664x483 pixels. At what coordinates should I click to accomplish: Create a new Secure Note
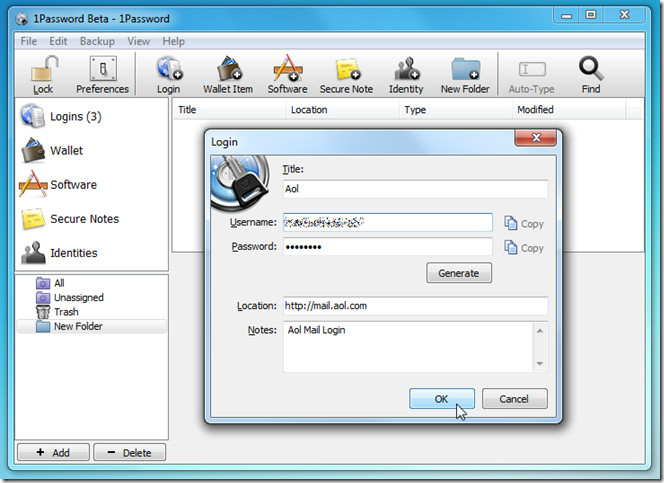pyautogui.click(x=346, y=75)
